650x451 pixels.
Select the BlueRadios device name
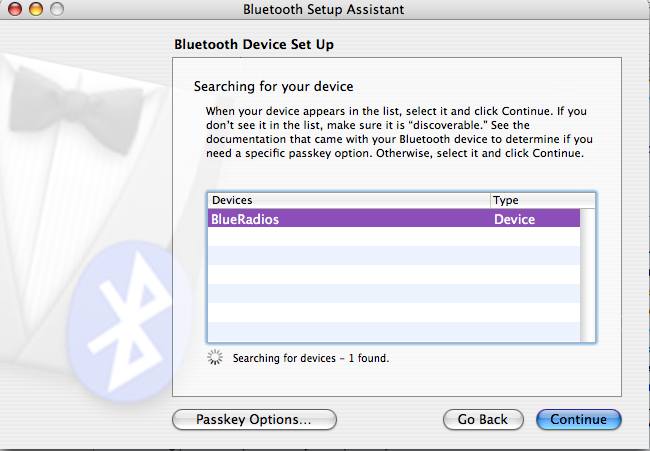(245, 219)
